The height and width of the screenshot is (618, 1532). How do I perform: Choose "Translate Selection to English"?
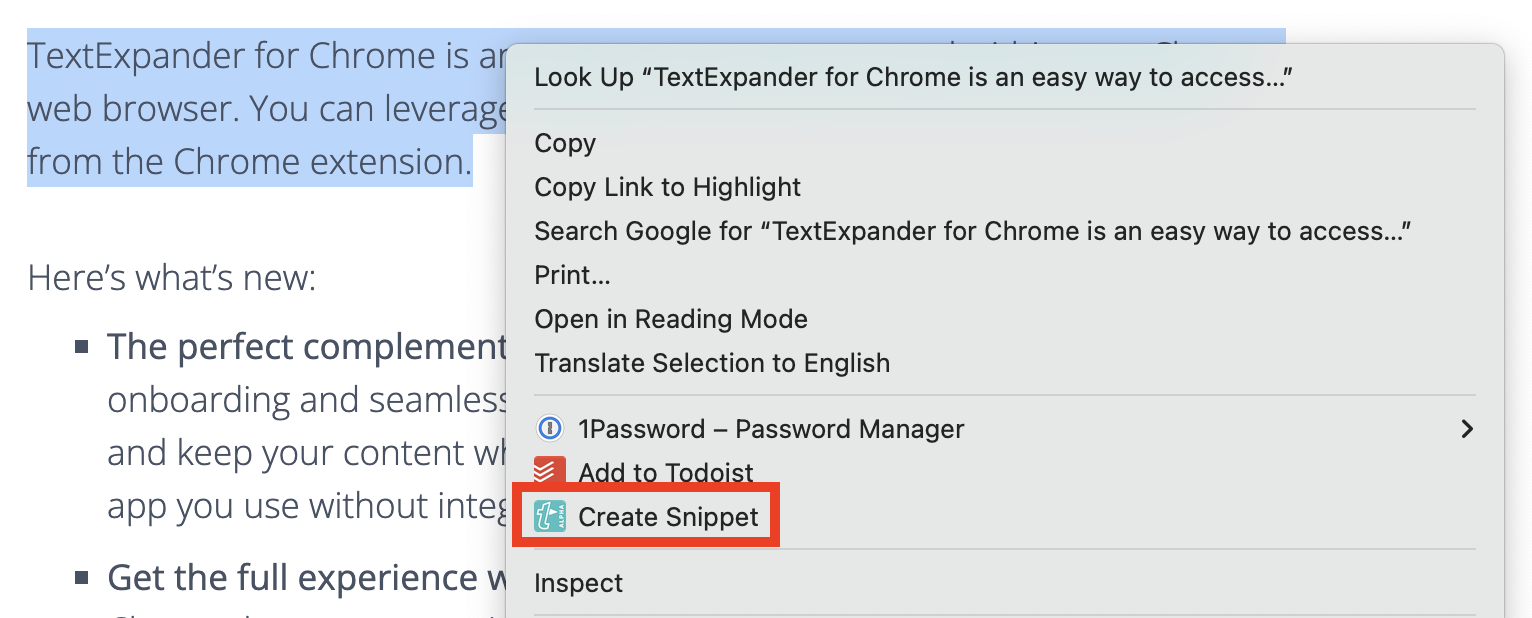pyautogui.click(x=712, y=363)
